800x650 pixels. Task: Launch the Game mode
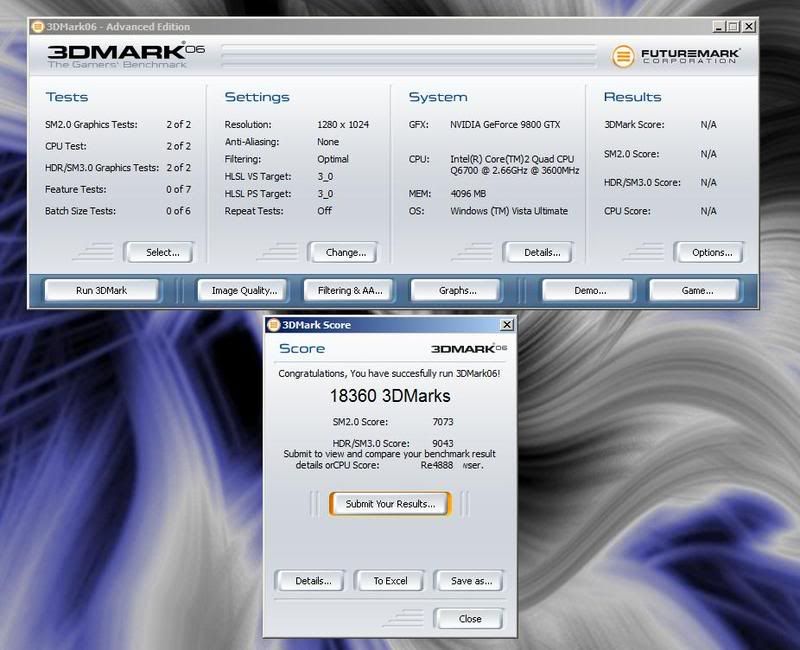coord(694,290)
